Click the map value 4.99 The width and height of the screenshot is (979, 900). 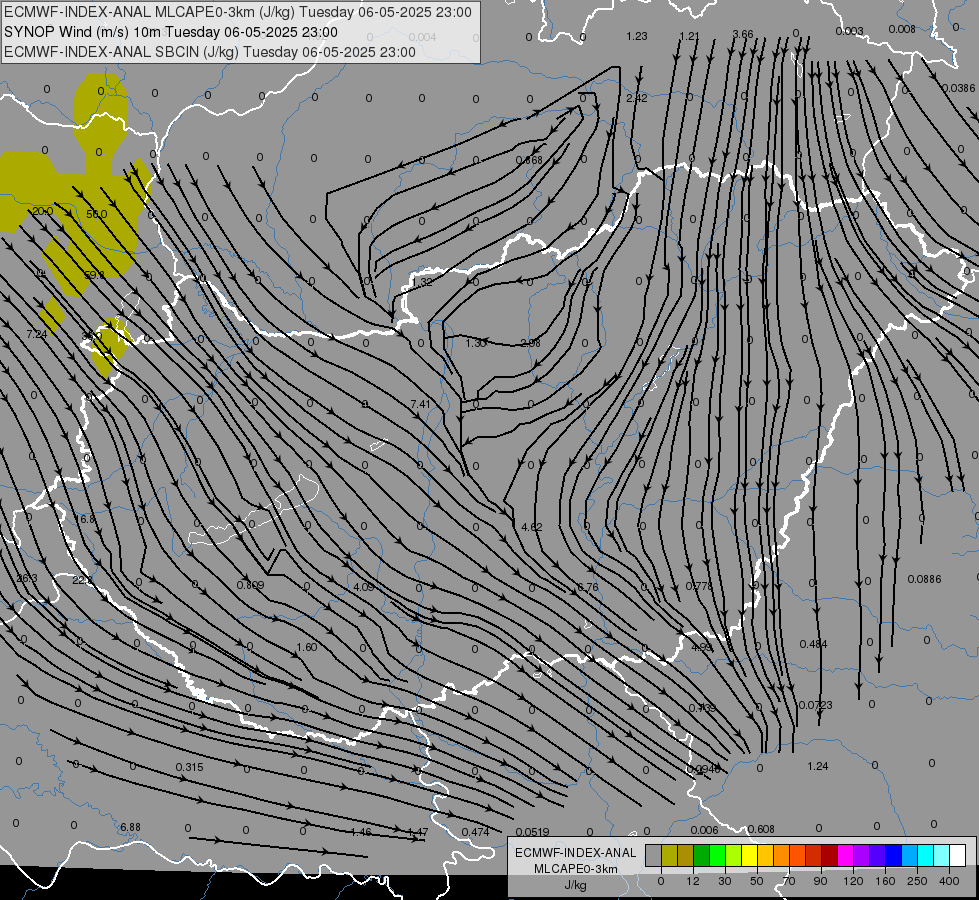coord(702,647)
